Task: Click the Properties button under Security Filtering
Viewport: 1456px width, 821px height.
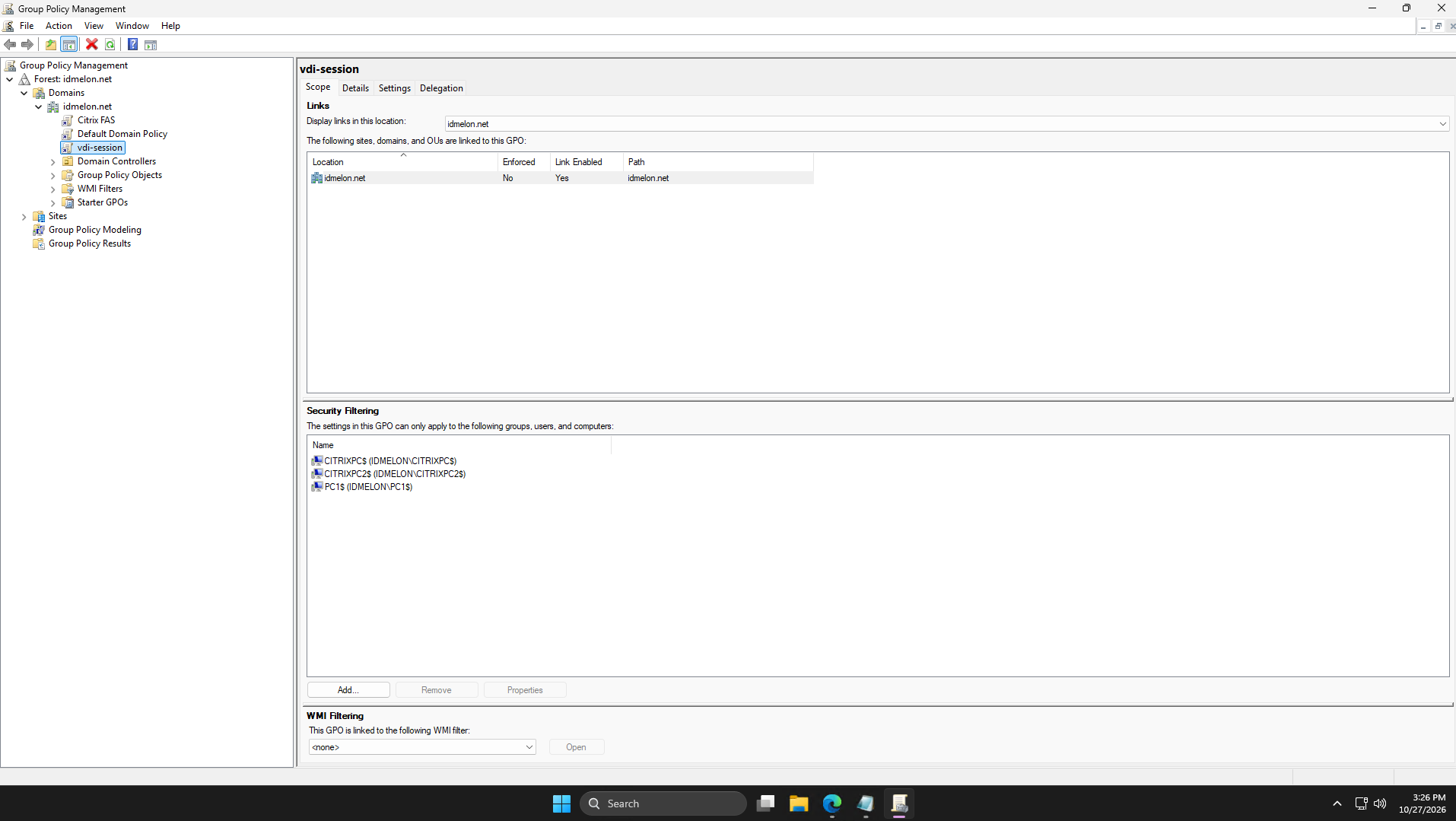Action: point(525,690)
